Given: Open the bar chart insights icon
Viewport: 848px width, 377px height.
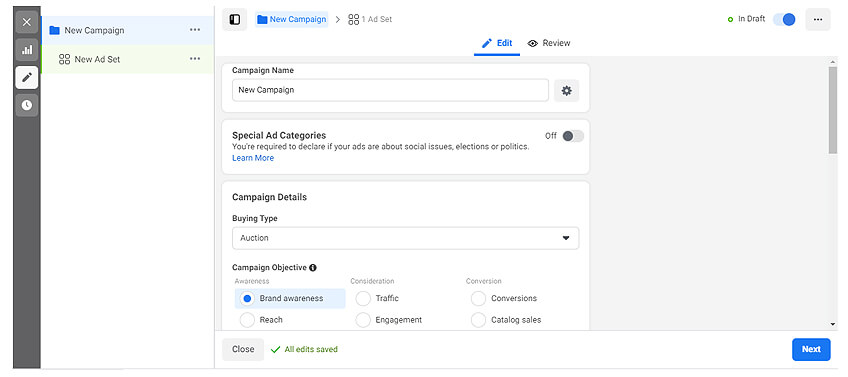Looking at the screenshot, I should pyautogui.click(x=26, y=50).
